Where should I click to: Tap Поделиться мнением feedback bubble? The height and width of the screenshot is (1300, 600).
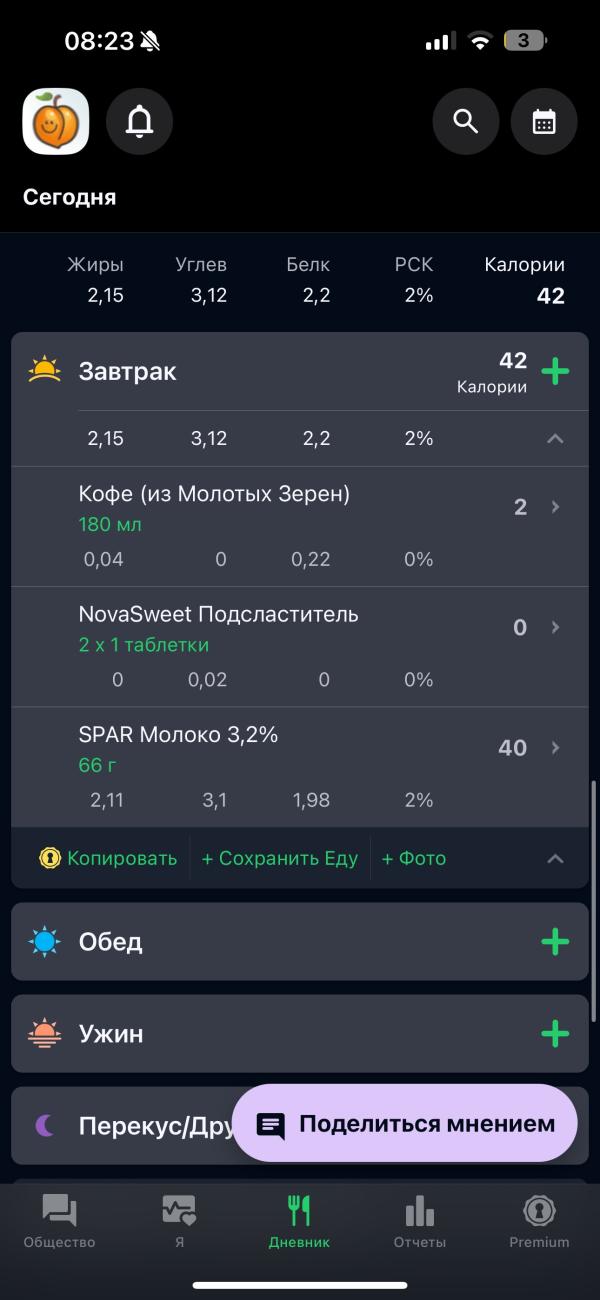[x=405, y=1123]
